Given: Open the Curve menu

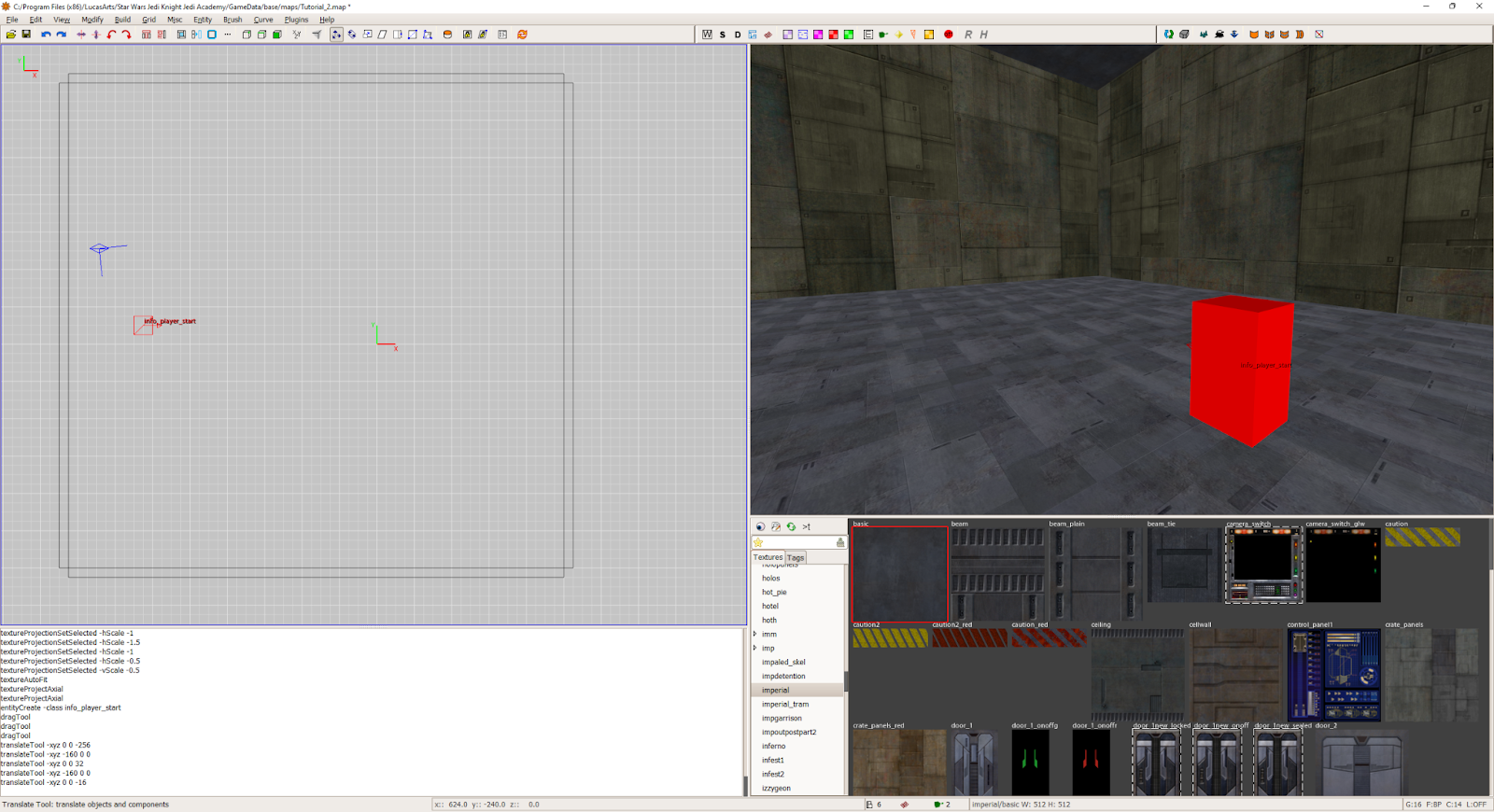Looking at the screenshot, I should 263,20.
